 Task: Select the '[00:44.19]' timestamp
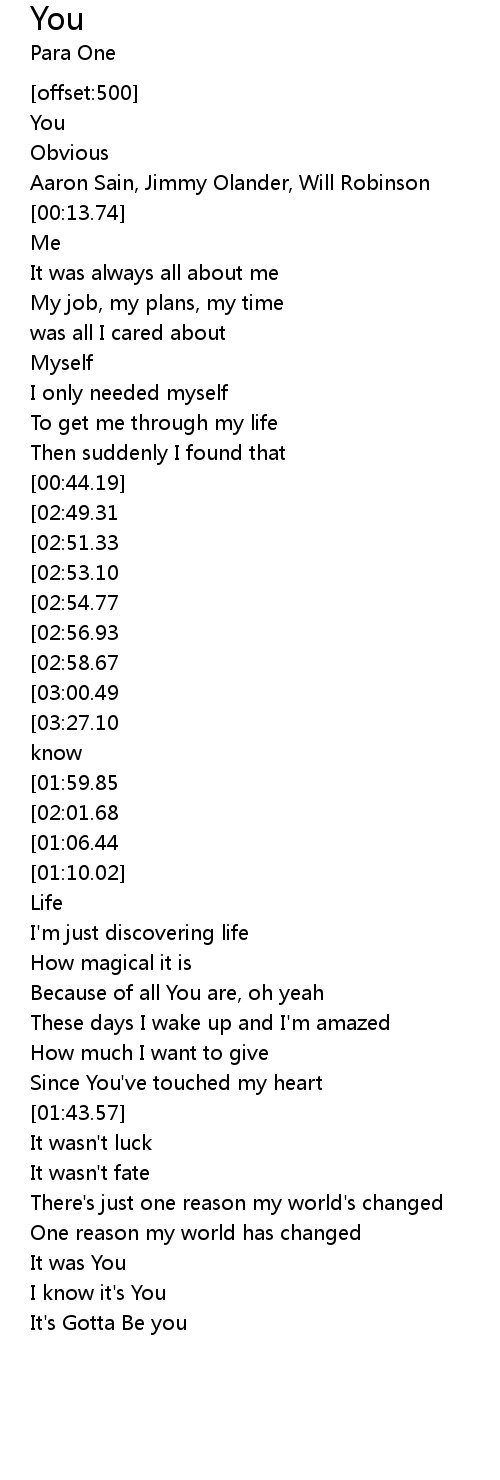tap(78, 483)
